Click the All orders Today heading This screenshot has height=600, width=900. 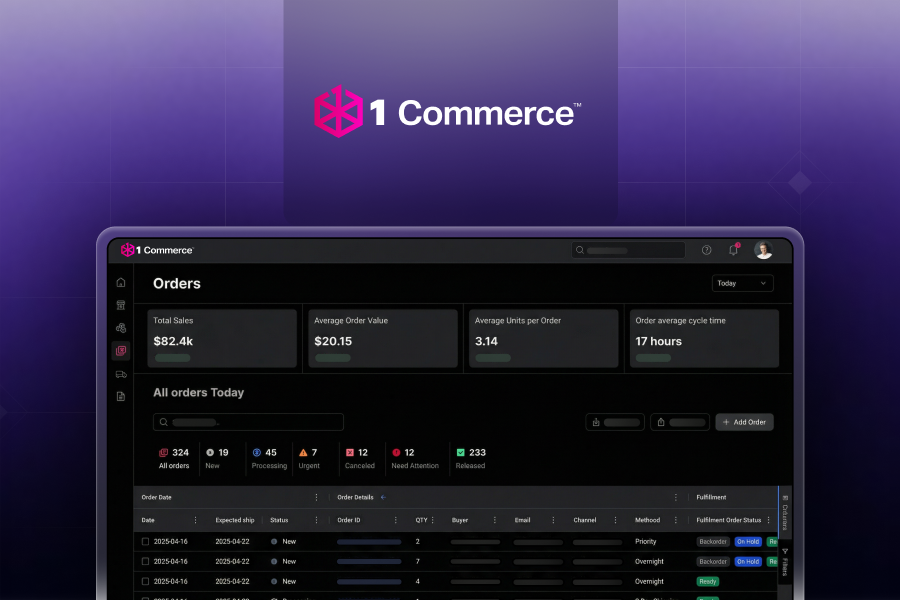(x=199, y=393)
